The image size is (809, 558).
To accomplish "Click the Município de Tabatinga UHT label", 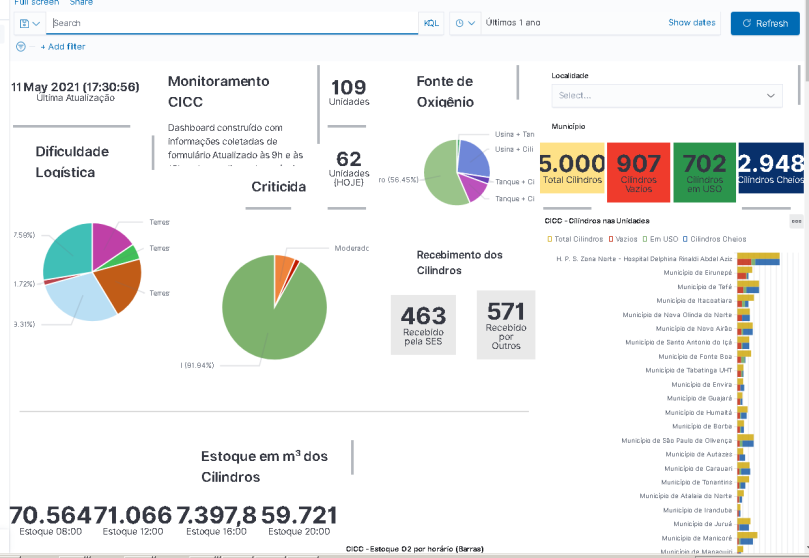I will click(689, 370).
